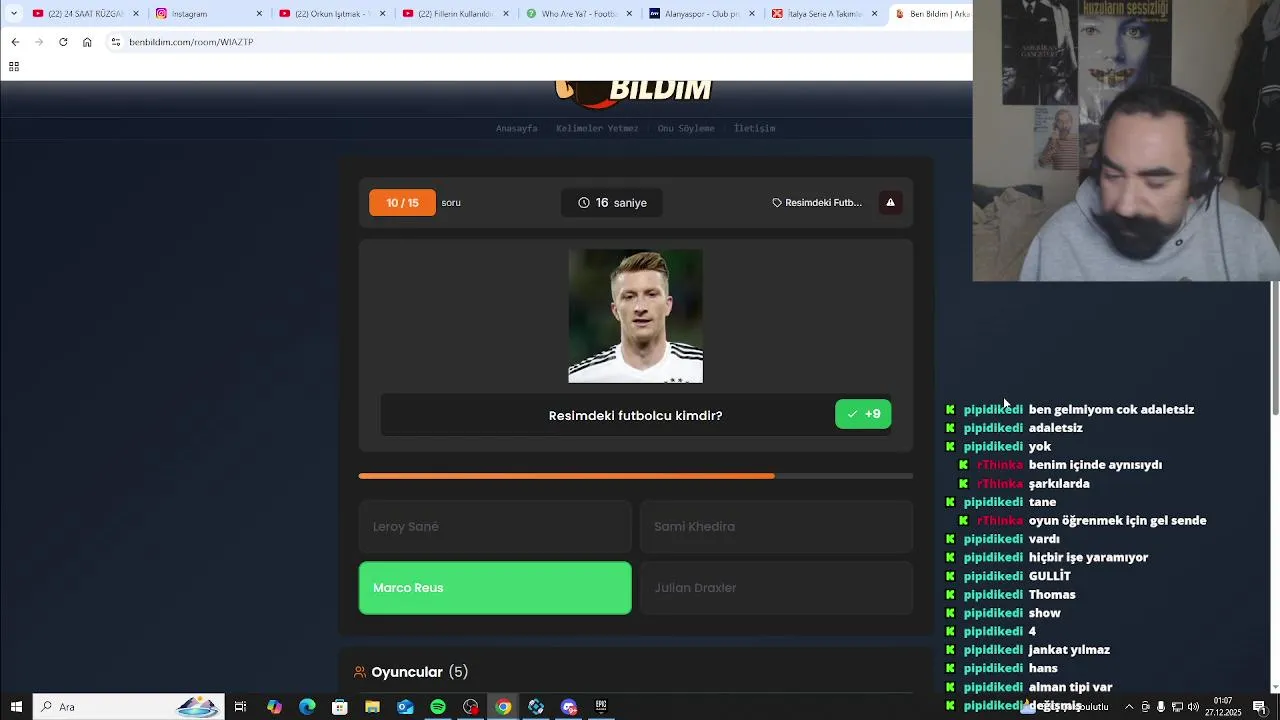Go to Anasayfa link

point(516,128)
